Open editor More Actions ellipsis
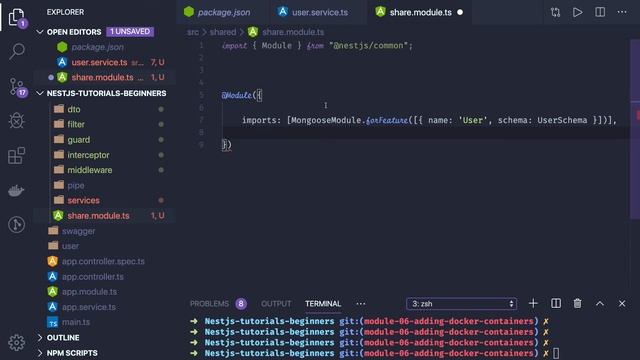The height and width of the screenshot is (360, 640). [x=622, y=12]
